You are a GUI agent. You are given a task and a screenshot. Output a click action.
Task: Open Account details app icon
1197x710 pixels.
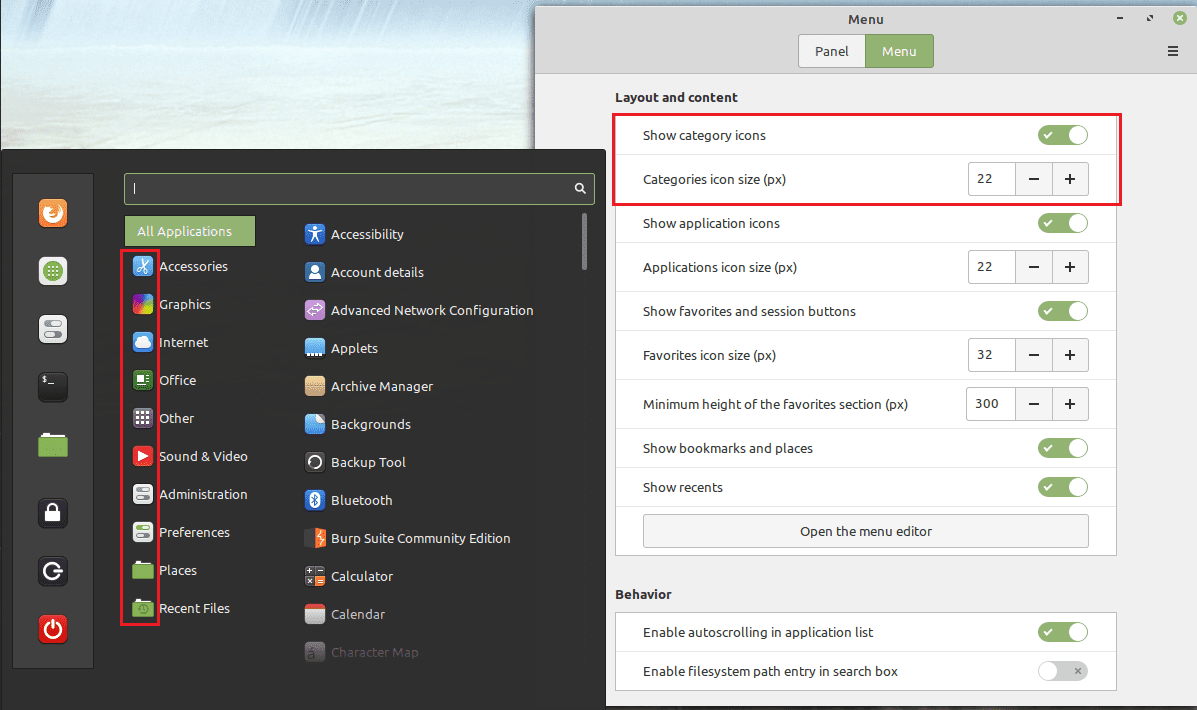click(315, 272)
